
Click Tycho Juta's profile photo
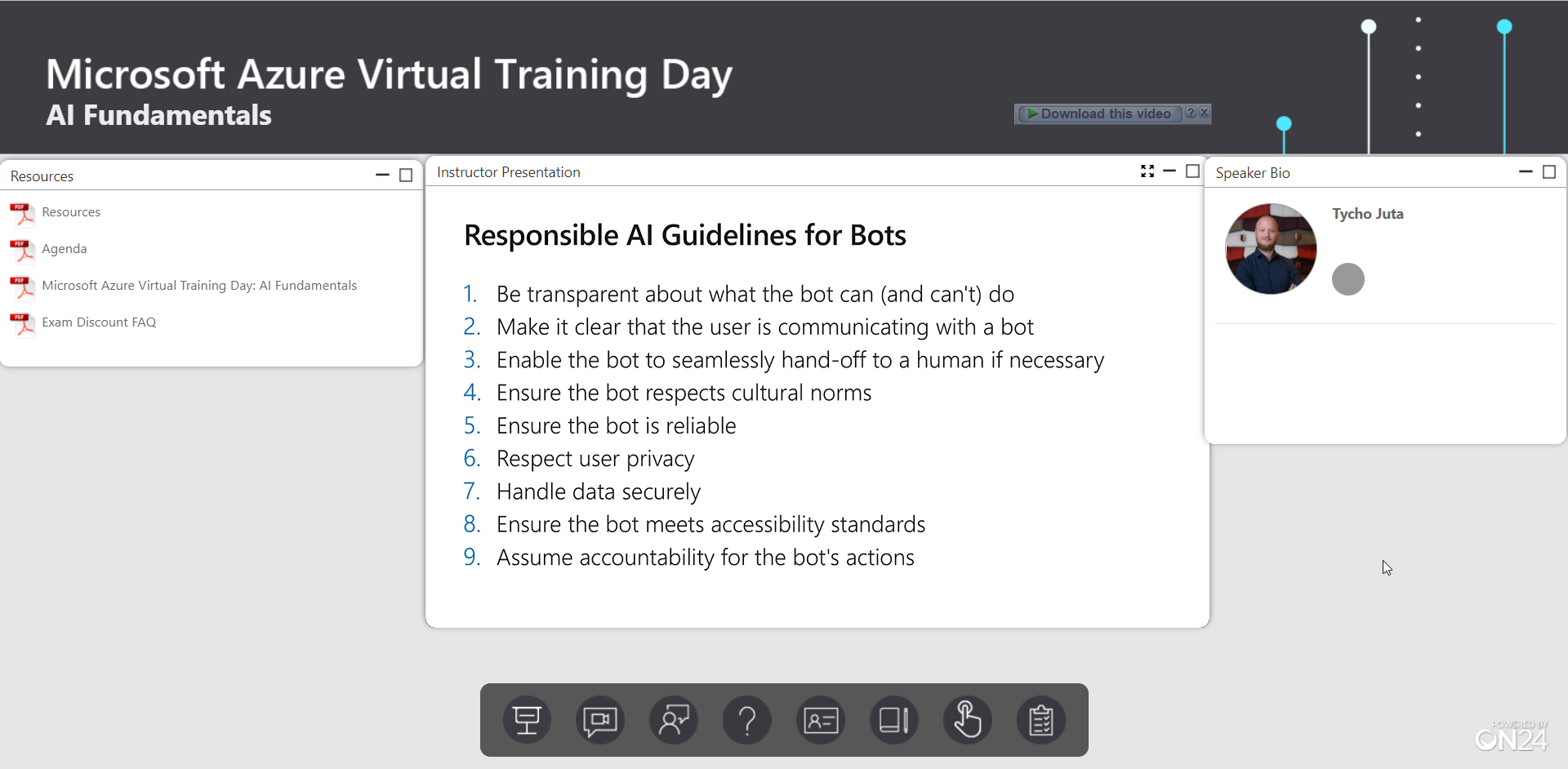(1270, 248)
